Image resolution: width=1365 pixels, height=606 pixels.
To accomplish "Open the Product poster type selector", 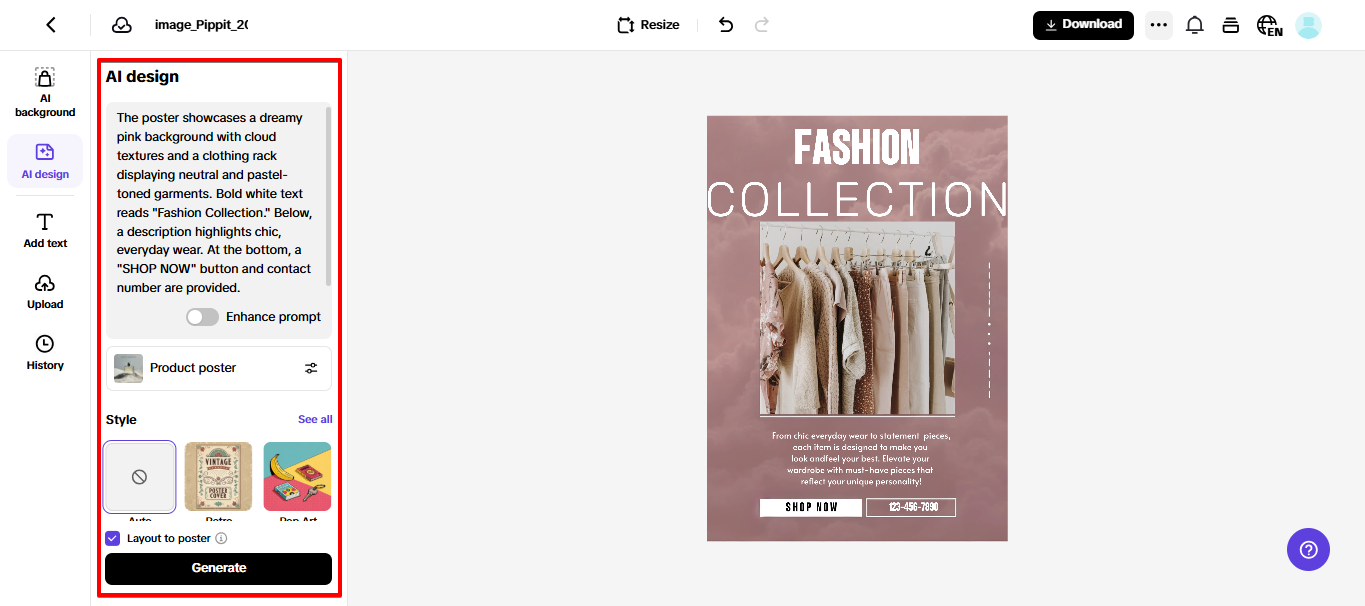I will 219,368.
